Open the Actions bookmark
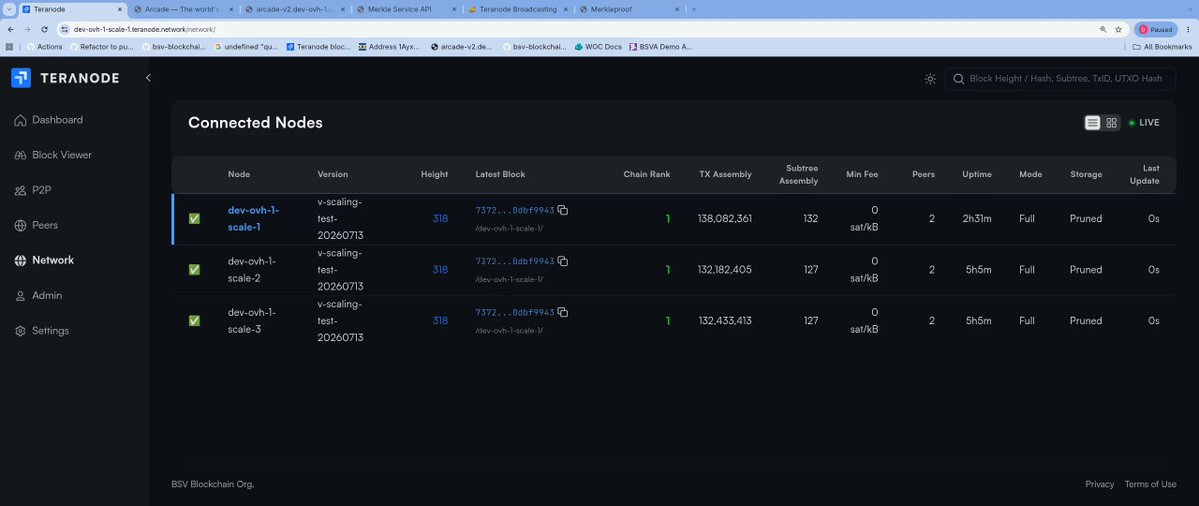The image size is (1199, 506). 44,47
